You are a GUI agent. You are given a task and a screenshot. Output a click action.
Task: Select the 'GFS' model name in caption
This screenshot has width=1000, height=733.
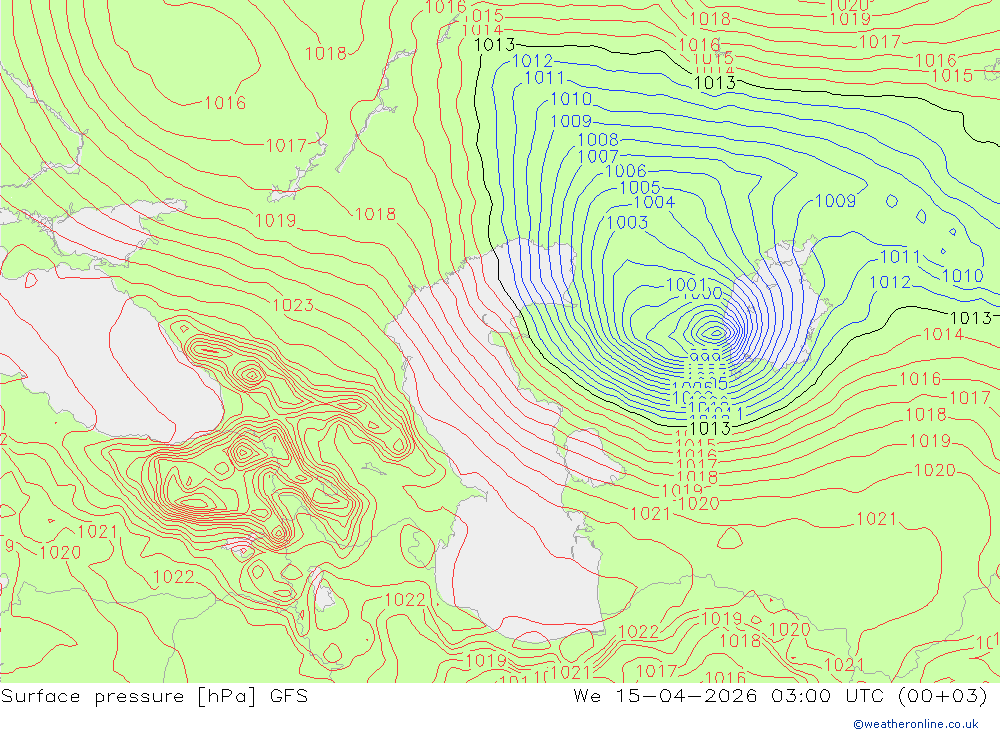pyautogui.click(x=289, y=696)
